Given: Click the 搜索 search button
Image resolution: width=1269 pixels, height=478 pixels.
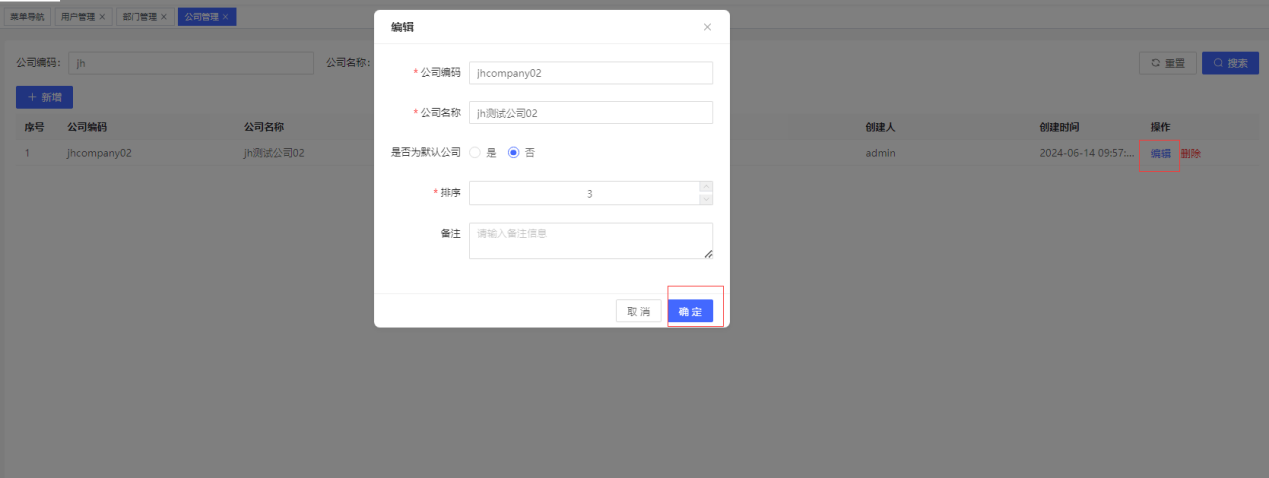Looking at the screenshot, I should [x=1230, y=63].
